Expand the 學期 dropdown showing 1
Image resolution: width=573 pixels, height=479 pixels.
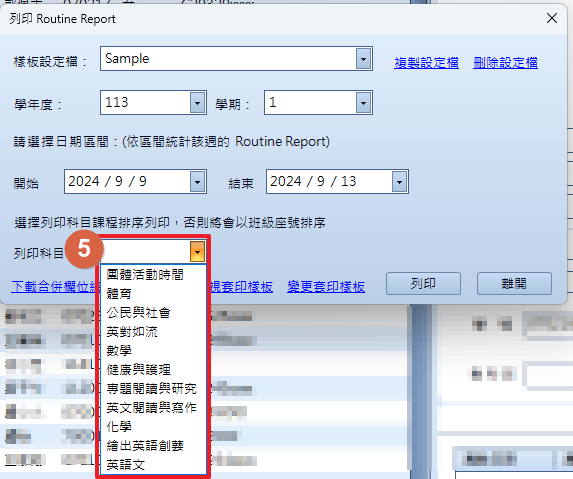[x=363, y=103]
